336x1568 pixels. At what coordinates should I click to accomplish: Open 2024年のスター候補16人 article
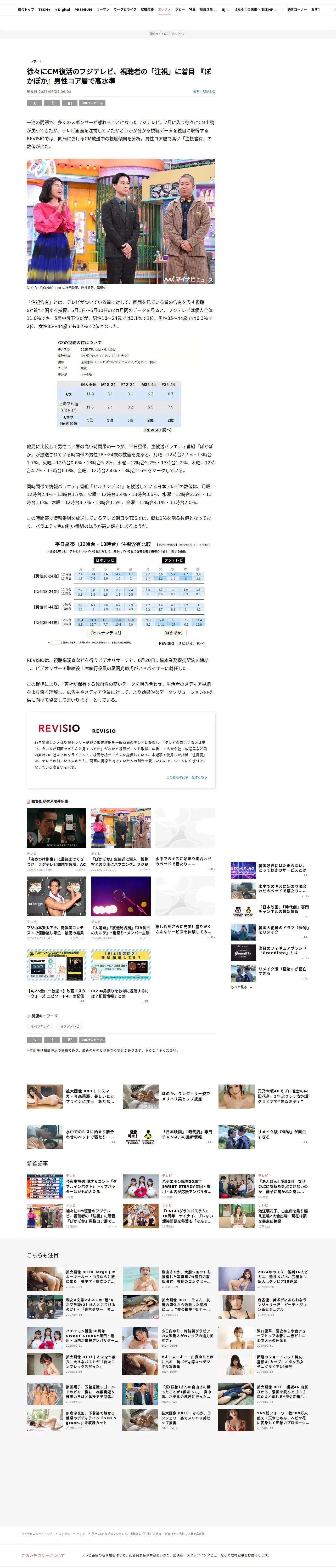[264, 1279]
